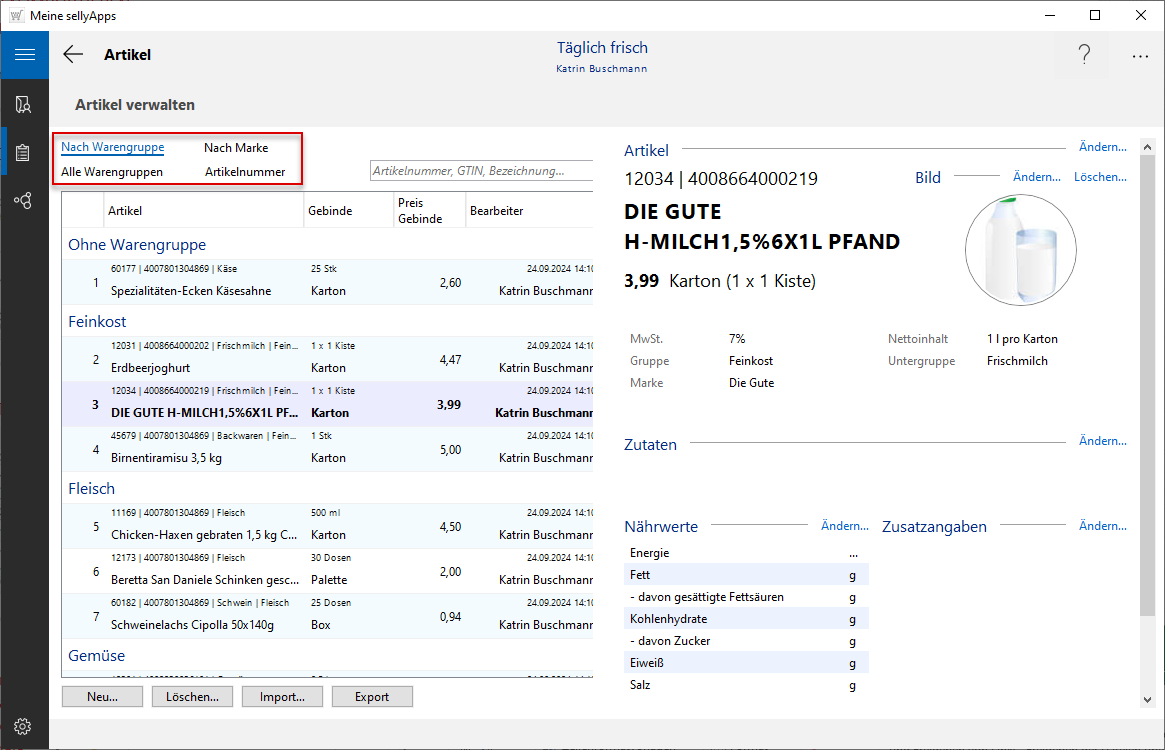Open settings via the gear icon

tap(24, 726)
